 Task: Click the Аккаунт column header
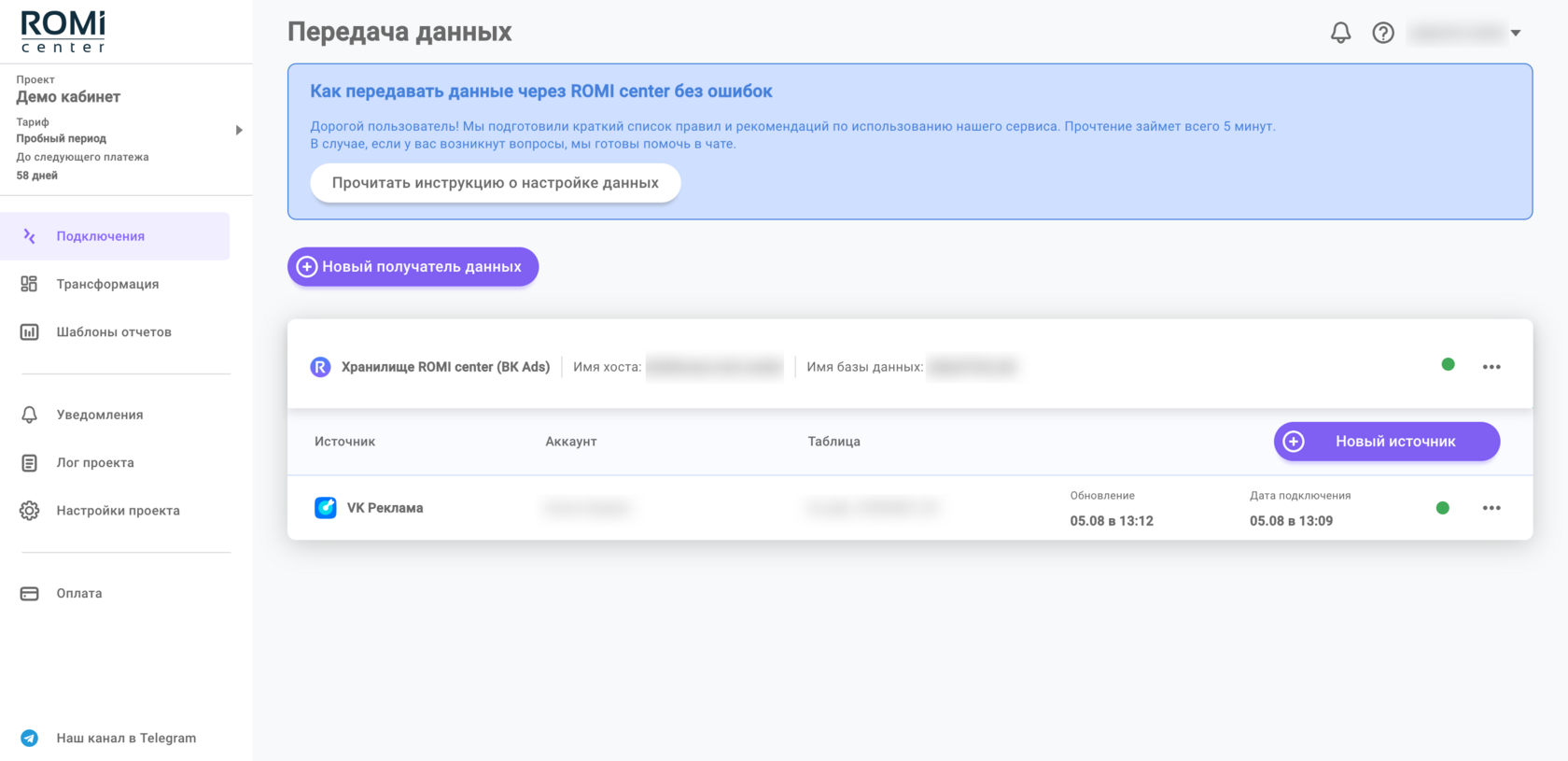point(571,442)
